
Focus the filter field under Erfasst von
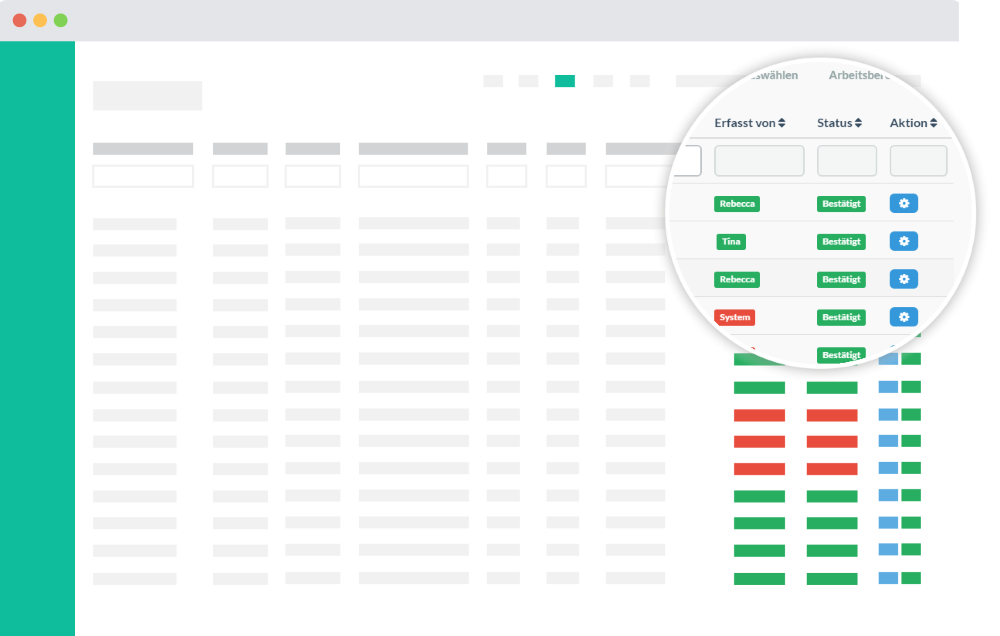[x=759, y=161]
